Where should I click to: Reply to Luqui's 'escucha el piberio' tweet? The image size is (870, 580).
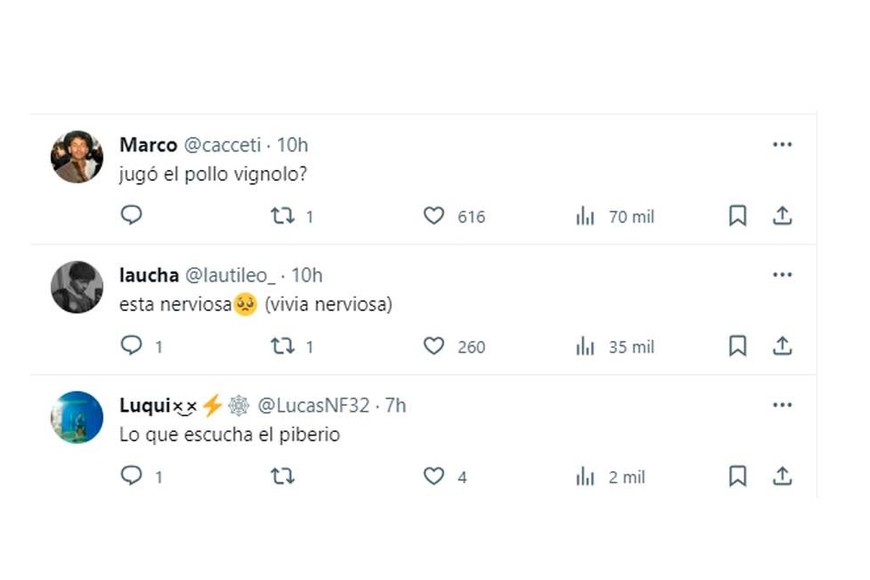[x=131, y=476]
